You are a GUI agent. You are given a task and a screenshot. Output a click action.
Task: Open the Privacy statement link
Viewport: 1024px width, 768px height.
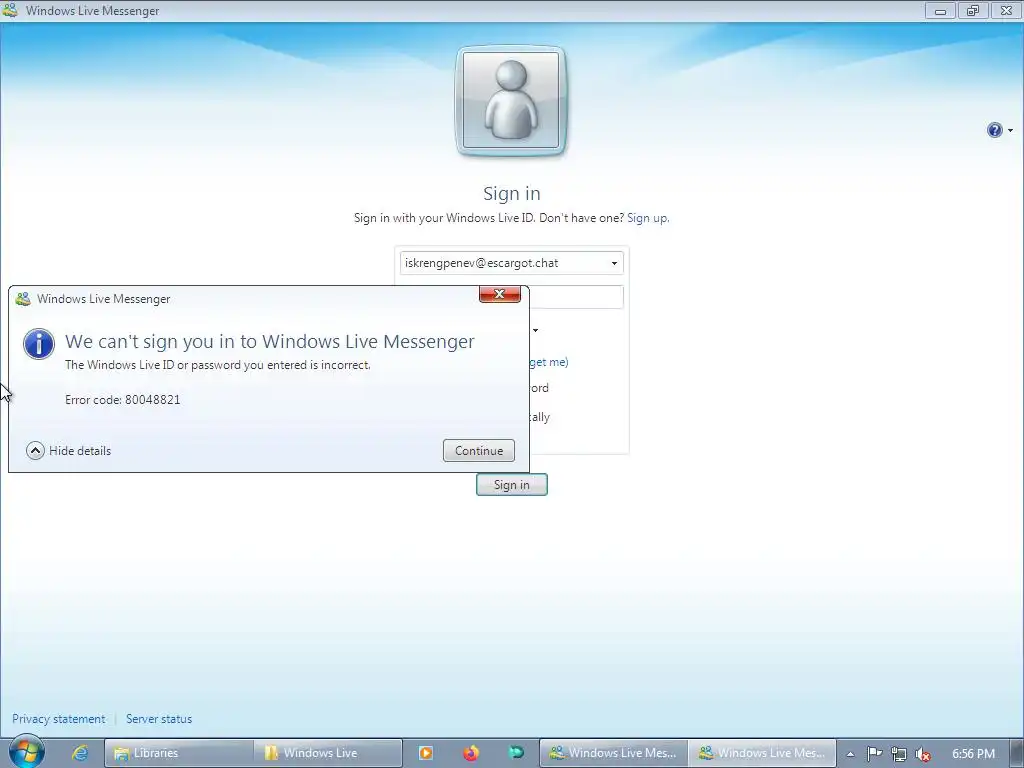(58, 719)
